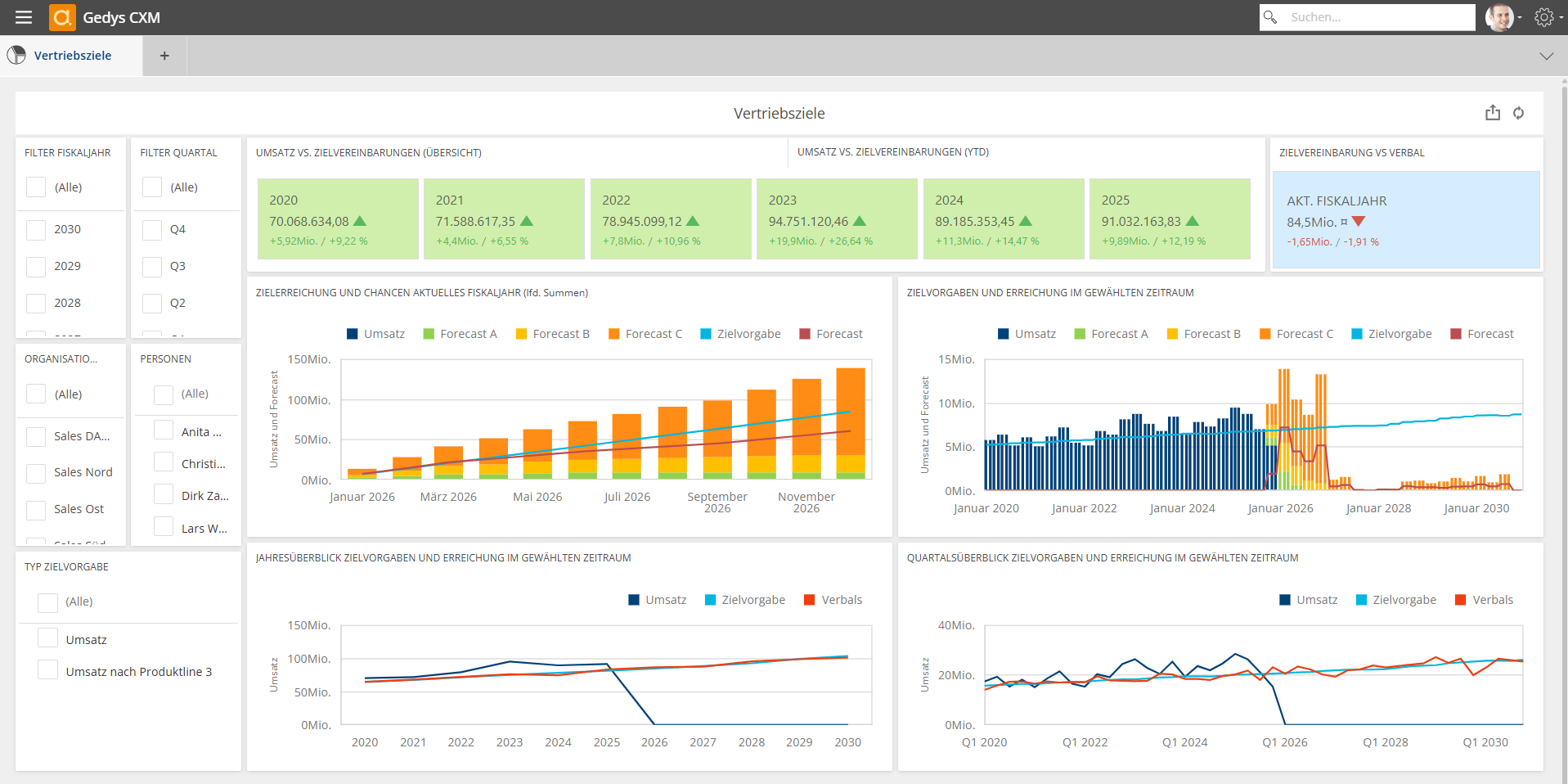Check Sales Nord organisation
Screen dimensions: 1568x784
[x=36, y=473]
